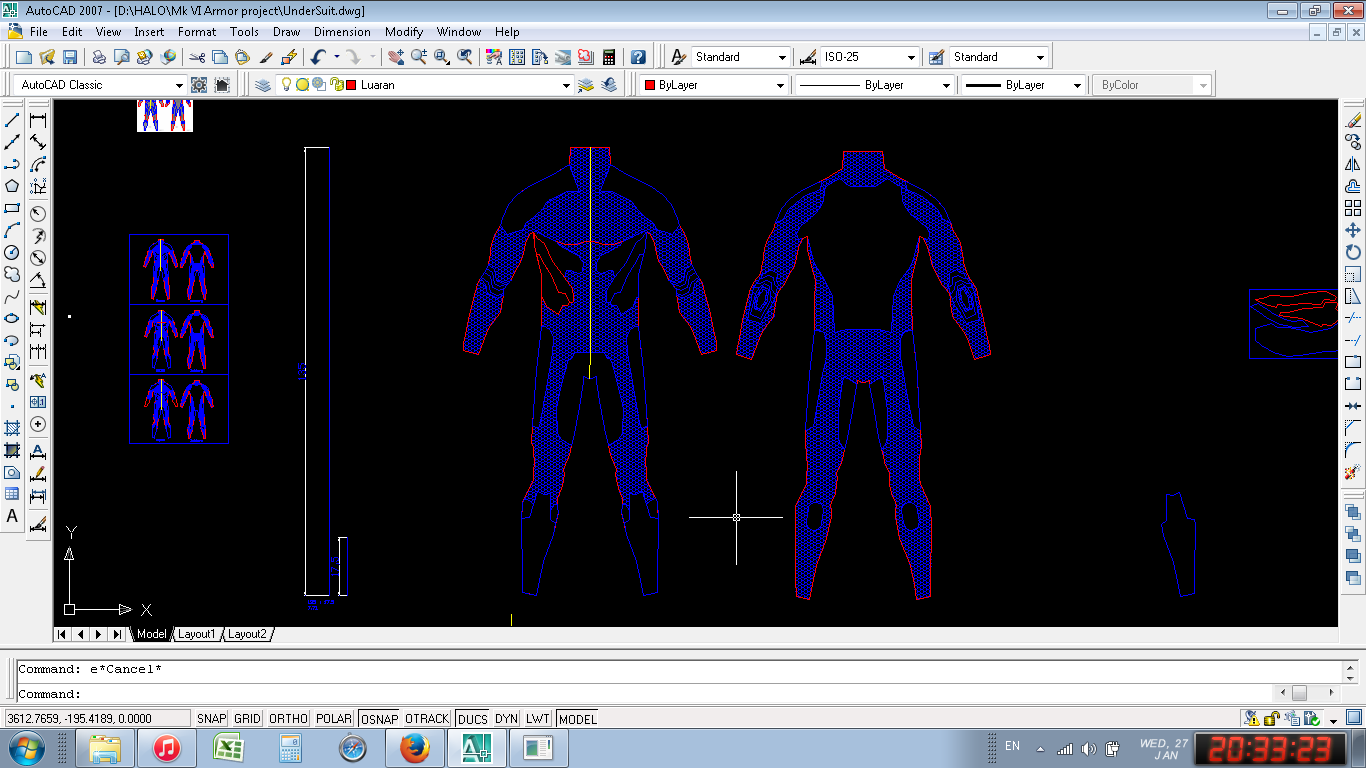The image size is (1366, 768).
Task: Select the Line draw tool
Action: click(x=12, y=120)
